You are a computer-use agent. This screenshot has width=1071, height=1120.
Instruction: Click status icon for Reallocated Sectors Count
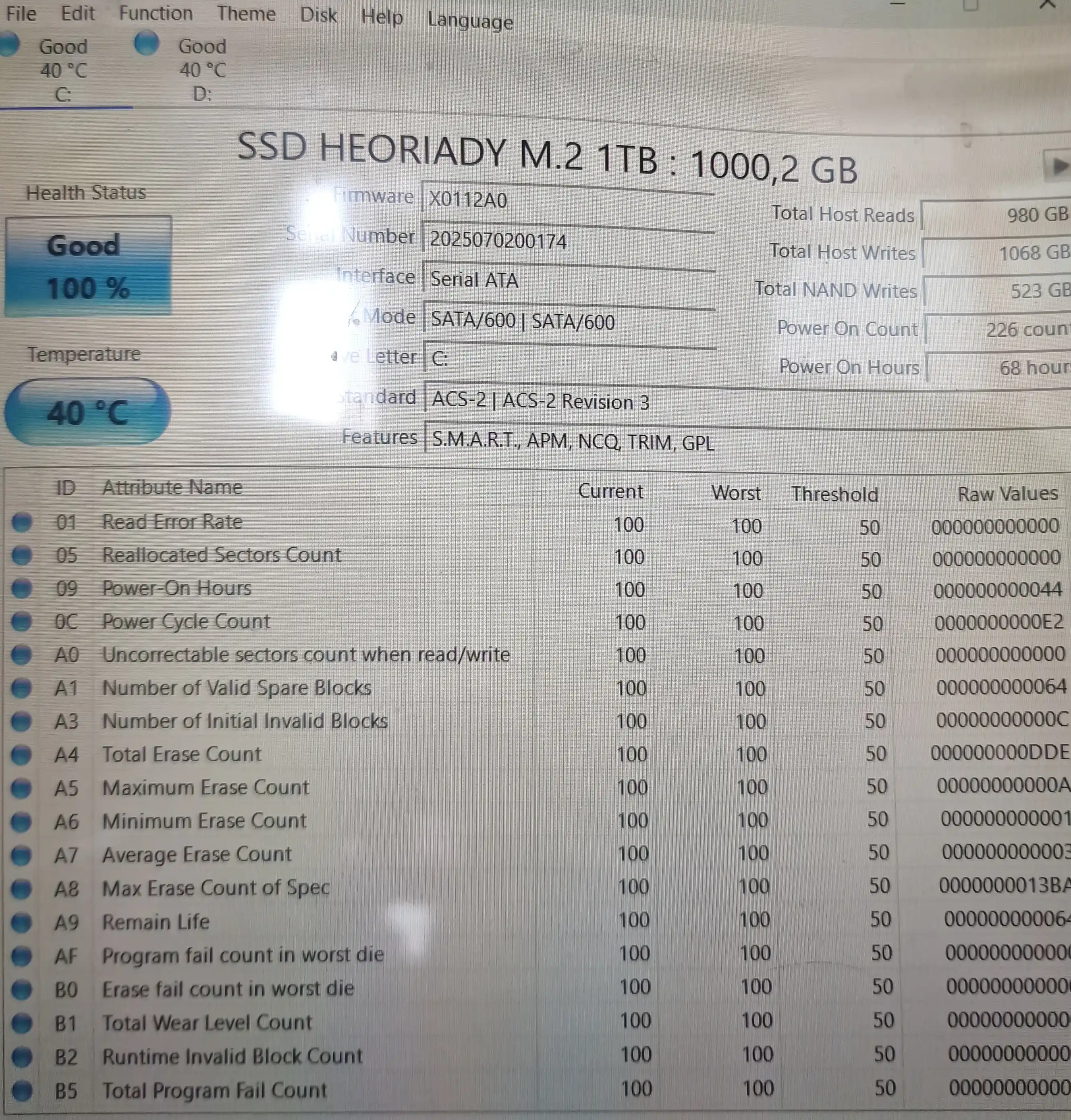(22, 555)
